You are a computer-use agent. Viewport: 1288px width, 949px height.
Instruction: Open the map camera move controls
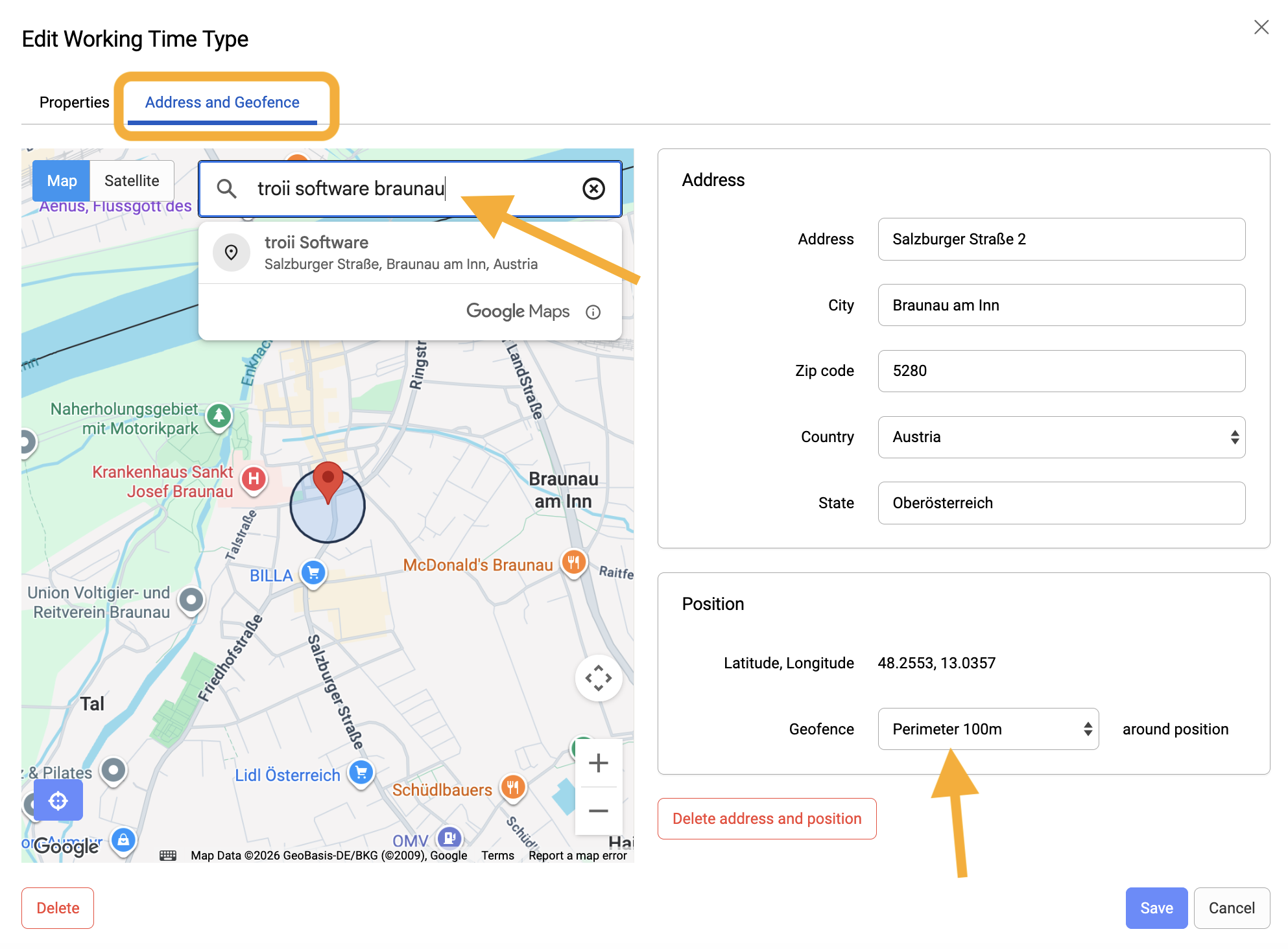tap(598, 678)
